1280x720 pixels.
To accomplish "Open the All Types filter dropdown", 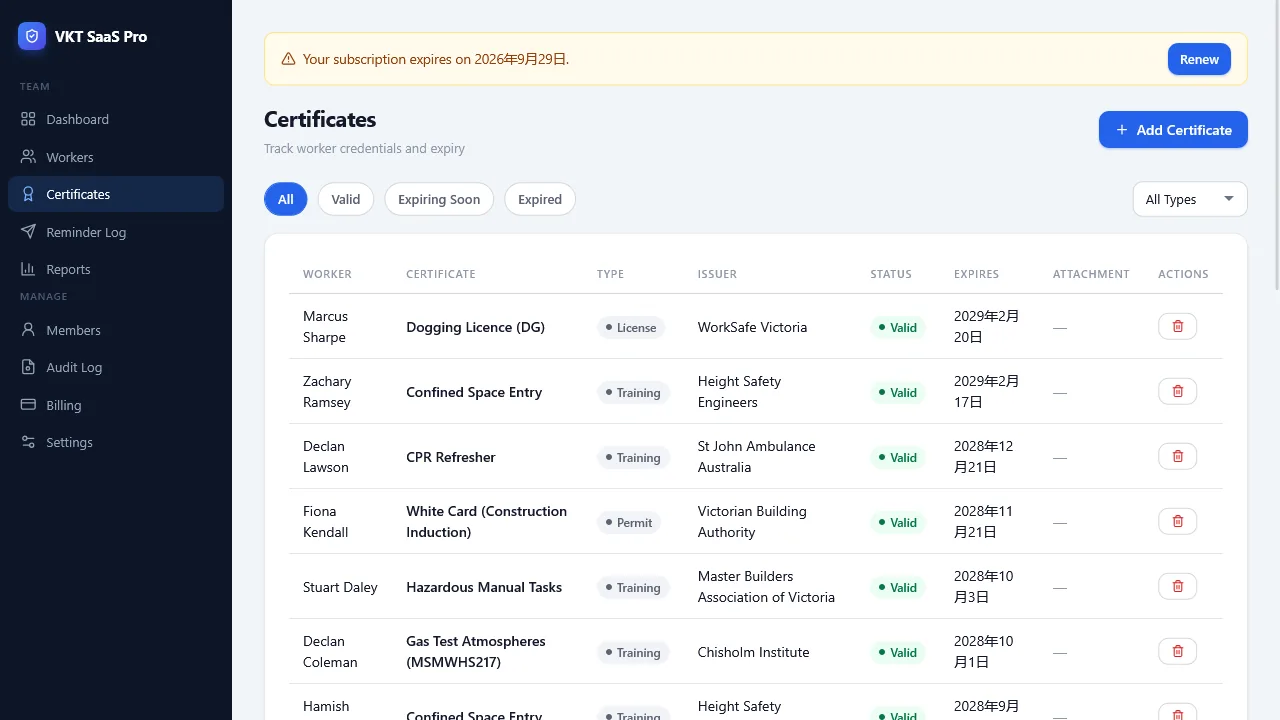I will click(x=1190, y=199).
